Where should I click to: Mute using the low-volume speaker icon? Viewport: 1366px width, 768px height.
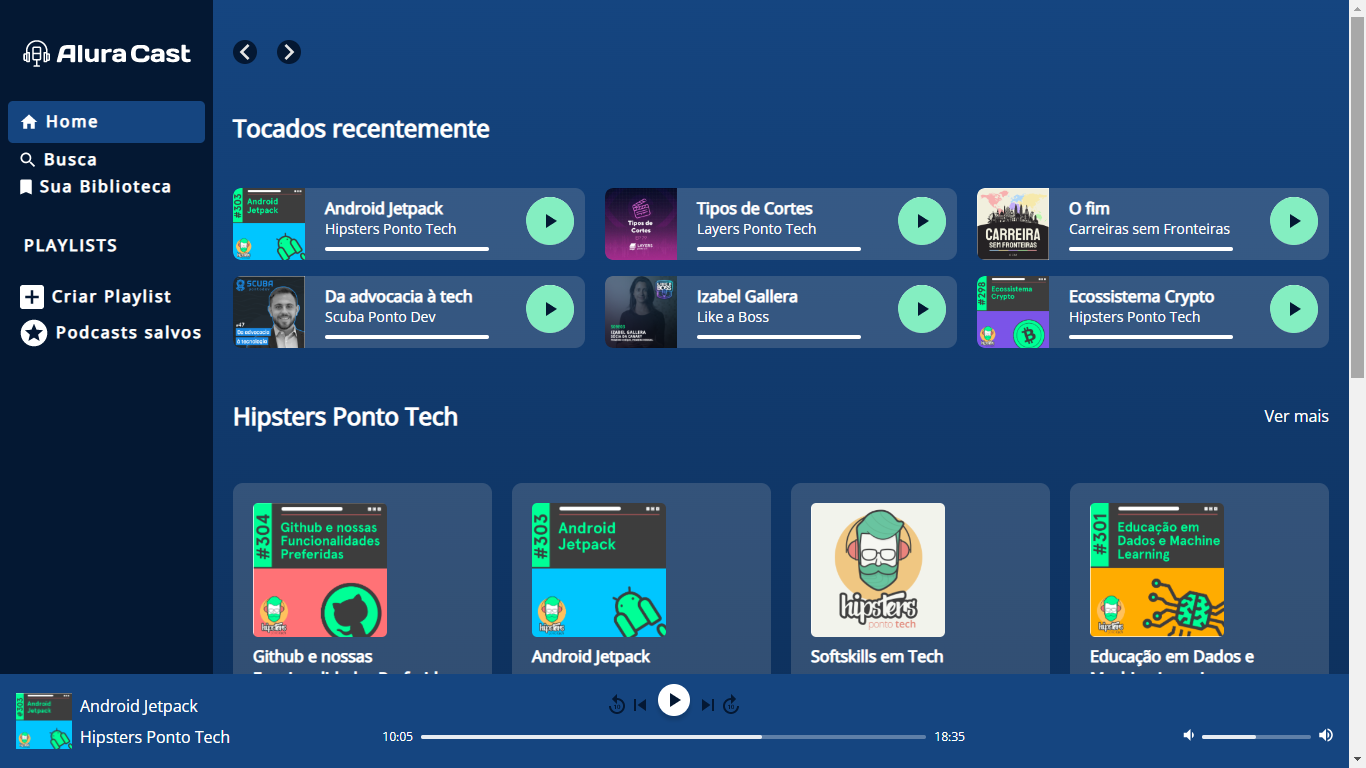[1188, 736]
